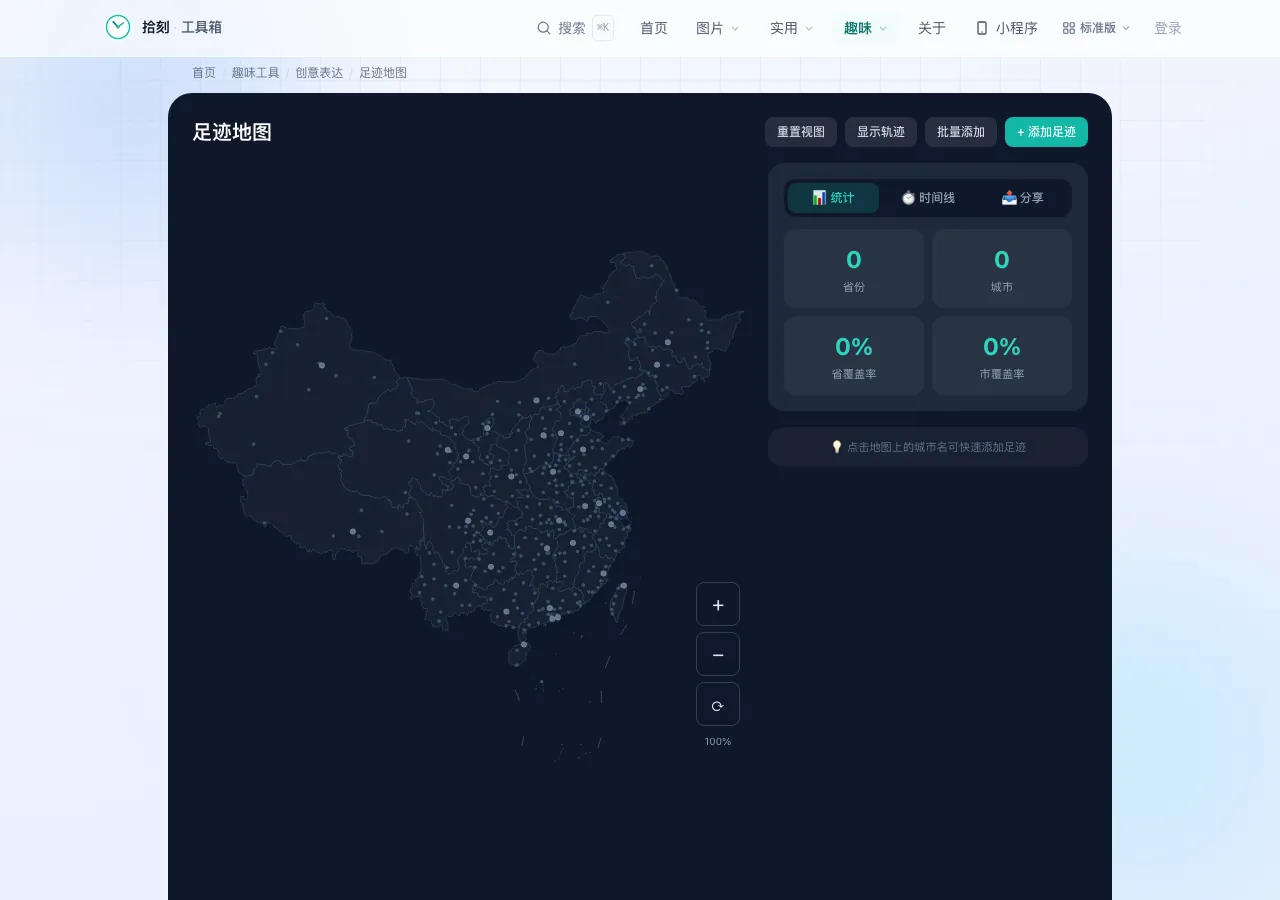Click the phone icon beside 小程序

(x=982, y=28)
